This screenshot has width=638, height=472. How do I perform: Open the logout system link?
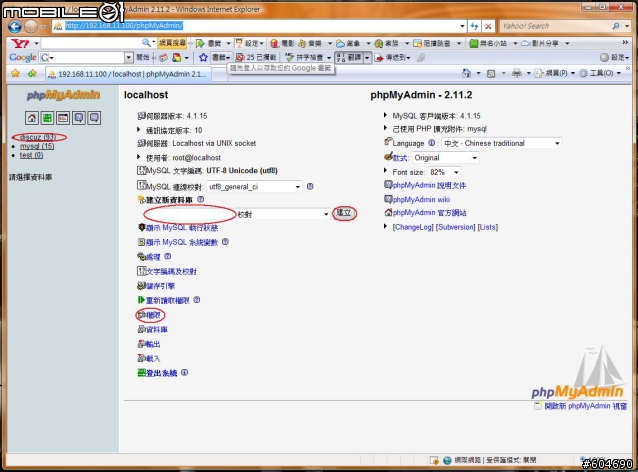pyautogui.click(x=161, y=373)
